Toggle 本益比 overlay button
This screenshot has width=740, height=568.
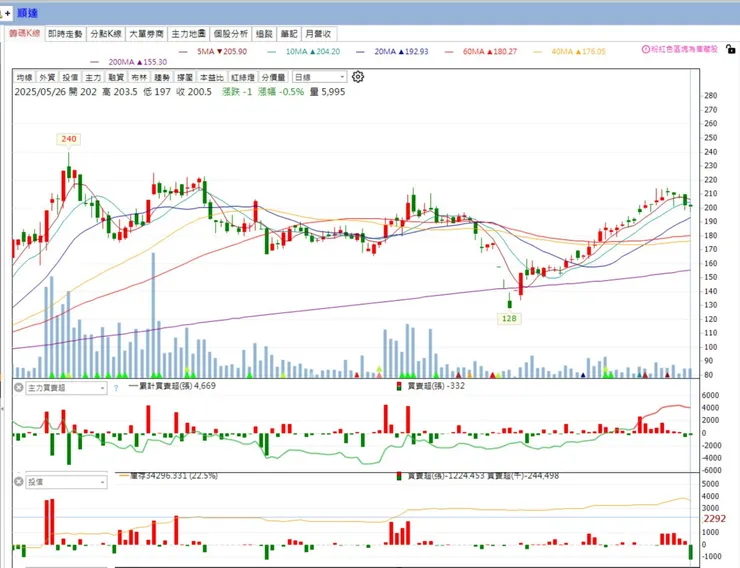211,77
